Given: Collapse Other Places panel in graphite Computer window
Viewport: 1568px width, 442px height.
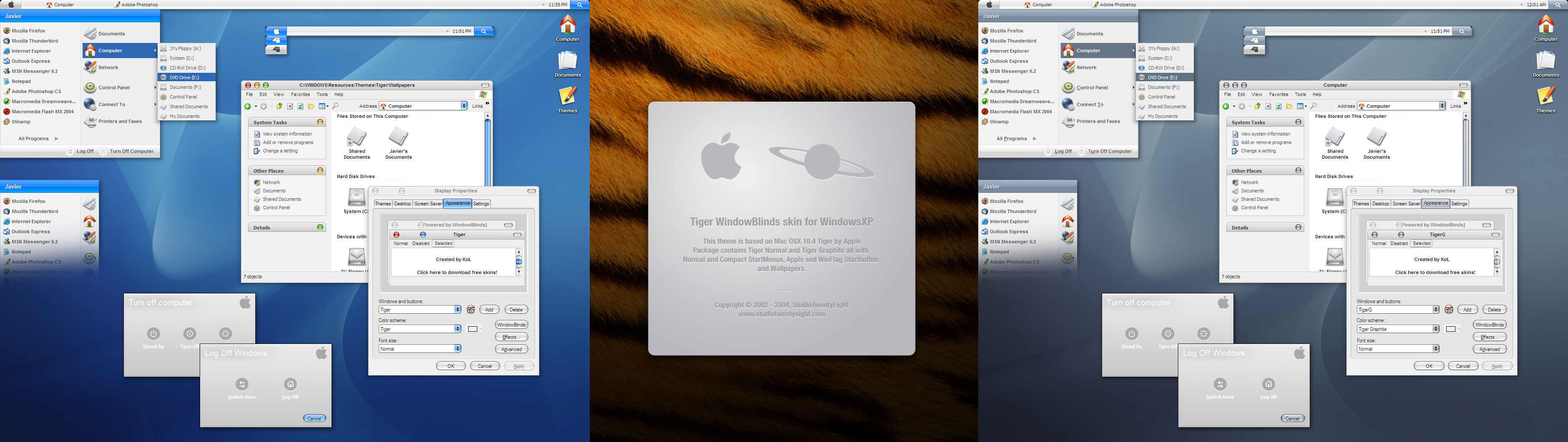Looking at the screenshot, I should (x=1298, y=171).
